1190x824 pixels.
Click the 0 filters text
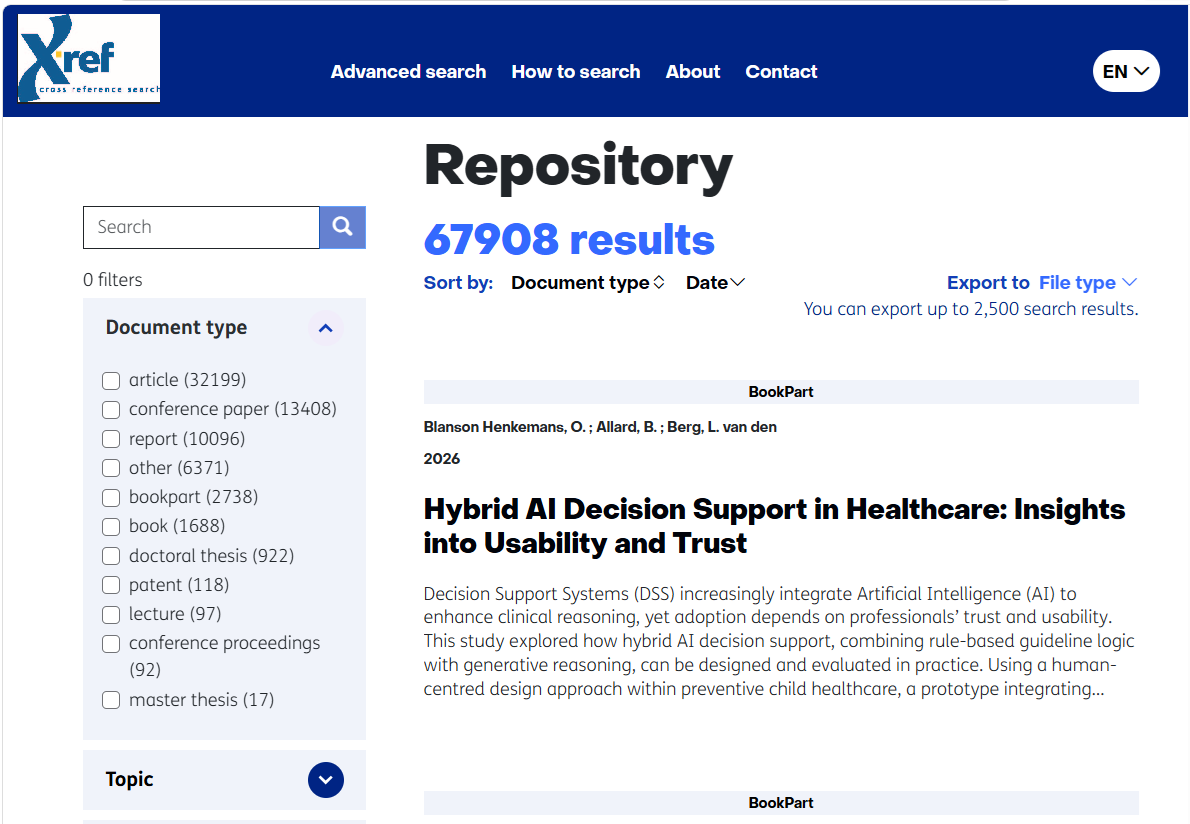pos(112,280)
